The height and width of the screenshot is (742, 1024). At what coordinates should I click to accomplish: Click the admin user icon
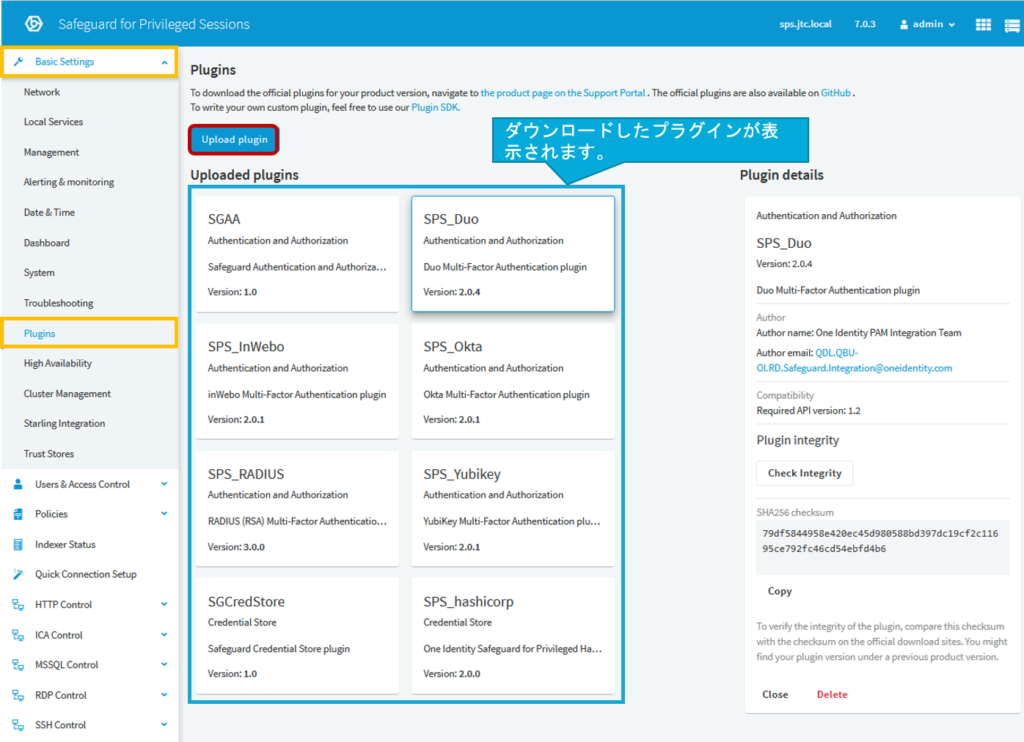904,25
